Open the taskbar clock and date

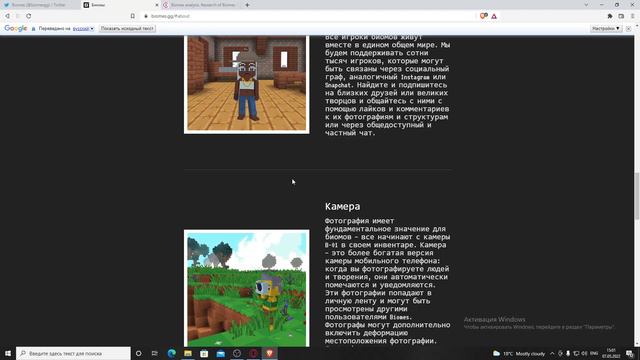tap(611, 353)
